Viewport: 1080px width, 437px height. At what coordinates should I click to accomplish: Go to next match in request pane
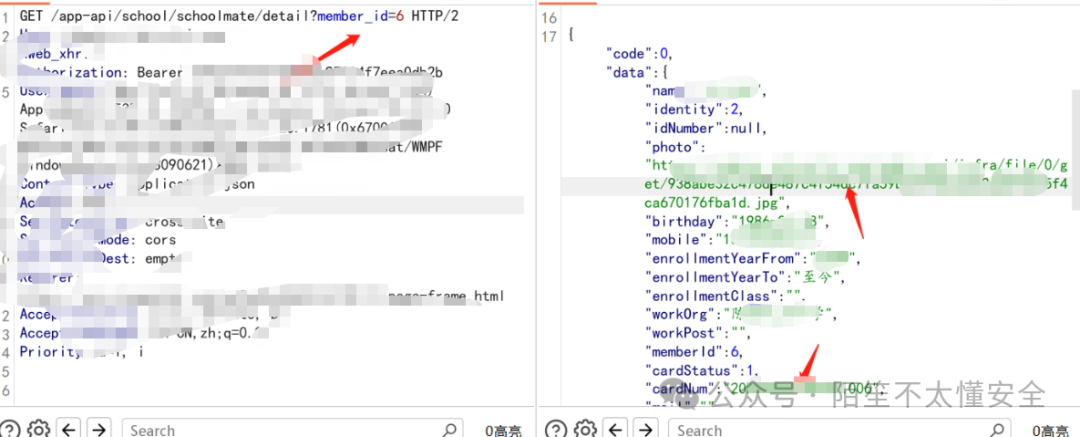[x=98, y=429]
